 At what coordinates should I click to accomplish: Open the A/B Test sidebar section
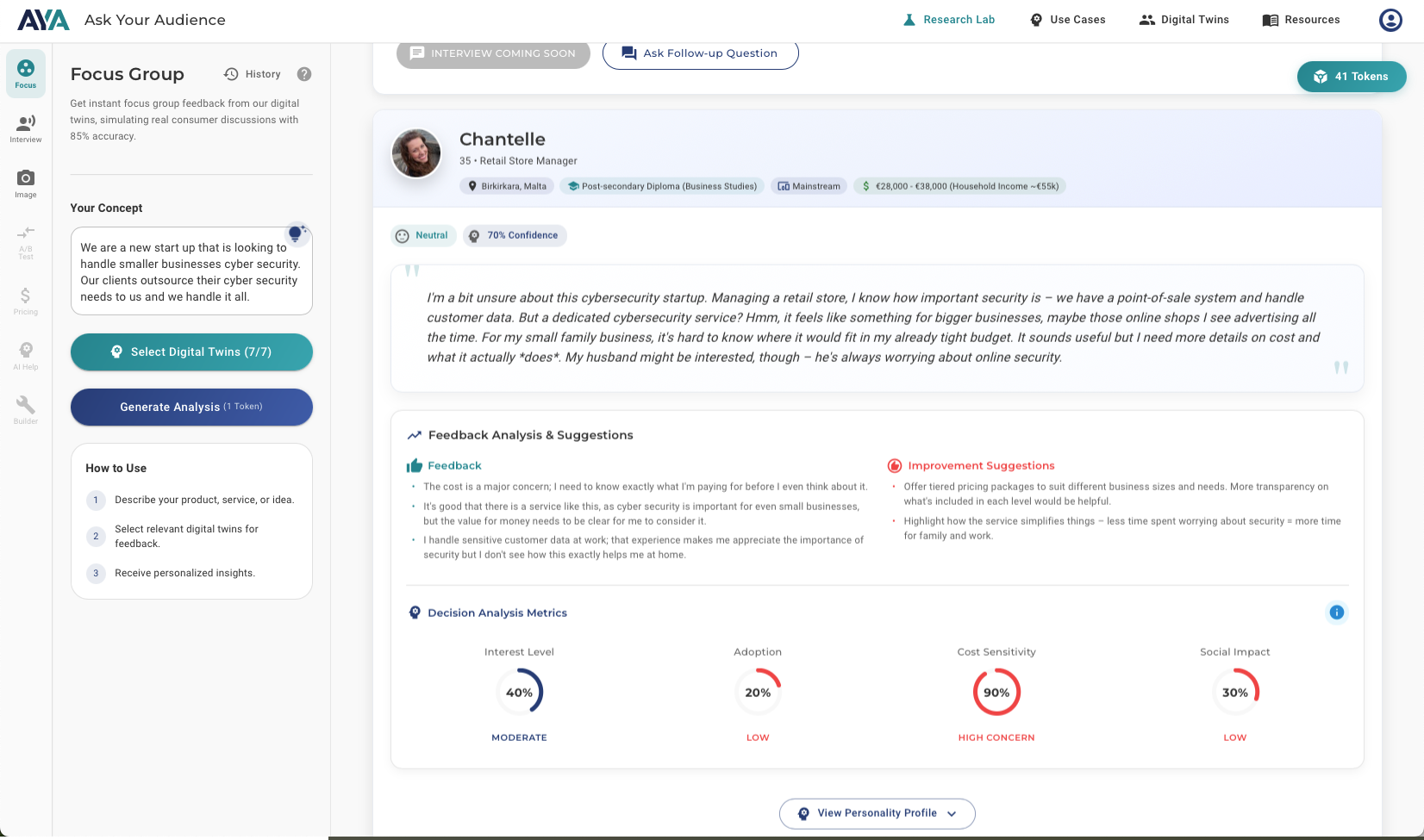26,242
